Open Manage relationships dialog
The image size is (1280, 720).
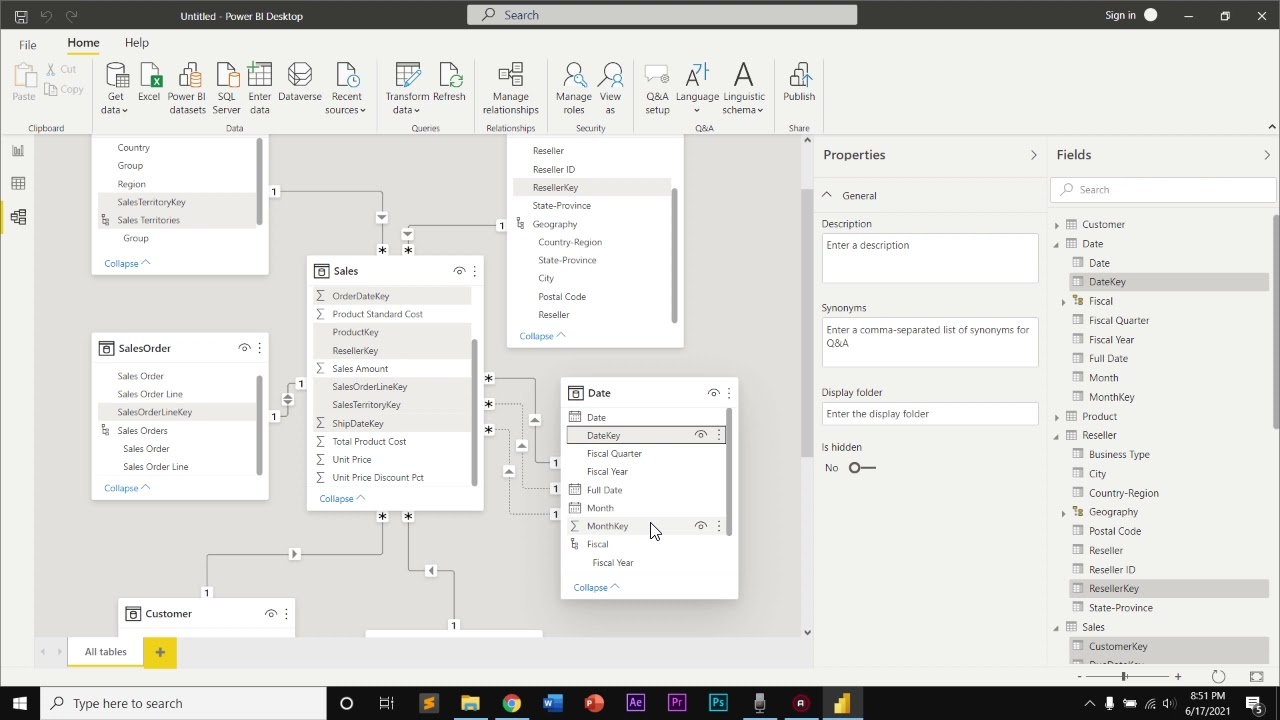point(510,88)
